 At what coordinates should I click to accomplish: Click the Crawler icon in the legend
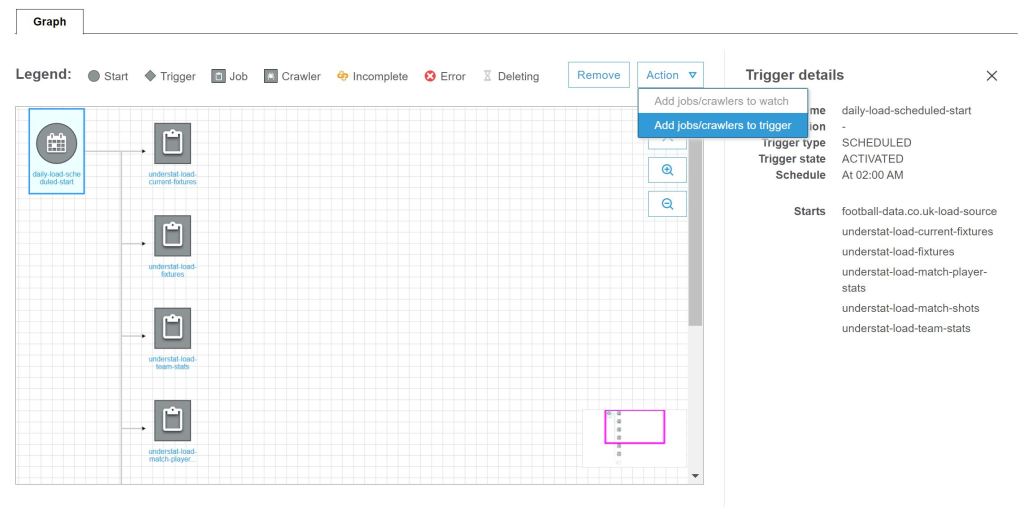coord(271,76)
